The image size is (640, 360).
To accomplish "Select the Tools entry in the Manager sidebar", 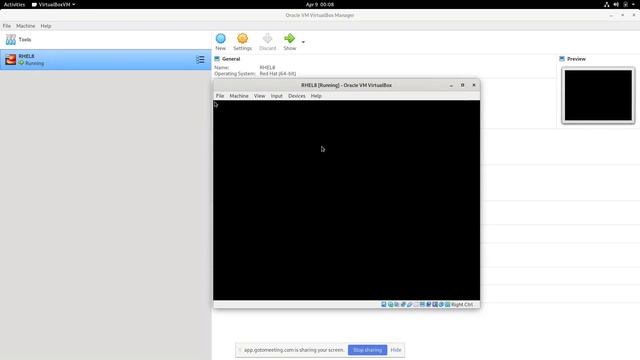I will pyautogui.click(x=106, y=40).
